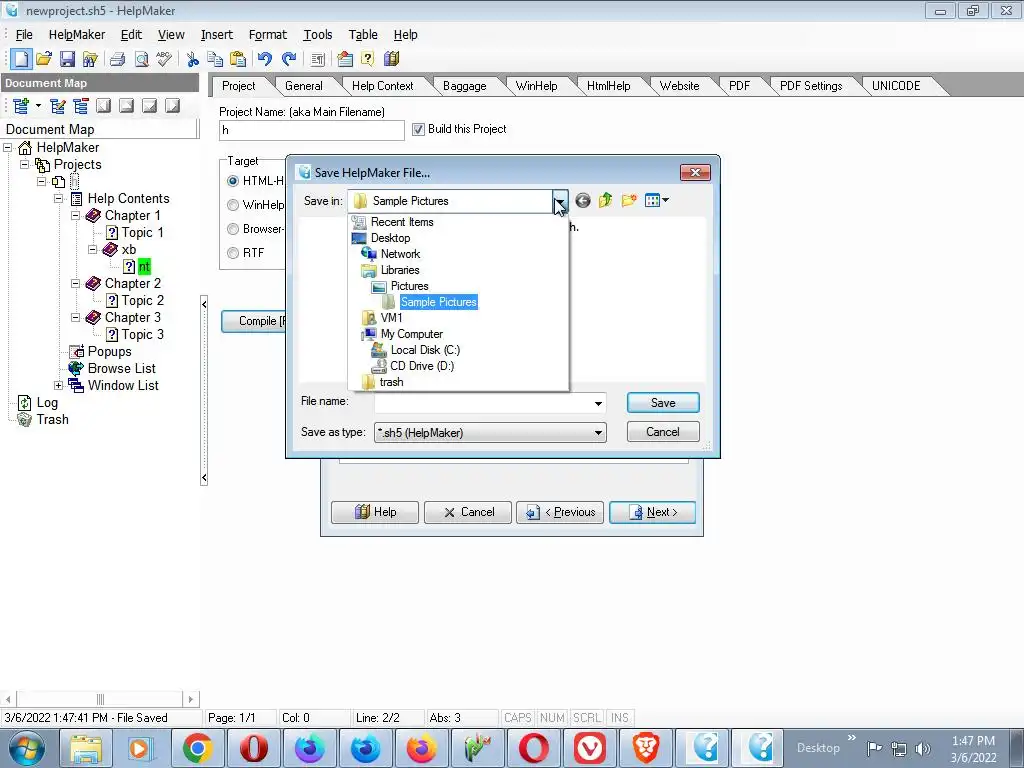The height and width of the screenshot is (768, 1024).
Task: Click the Create New Folder icon
Action: pos(629,200)
